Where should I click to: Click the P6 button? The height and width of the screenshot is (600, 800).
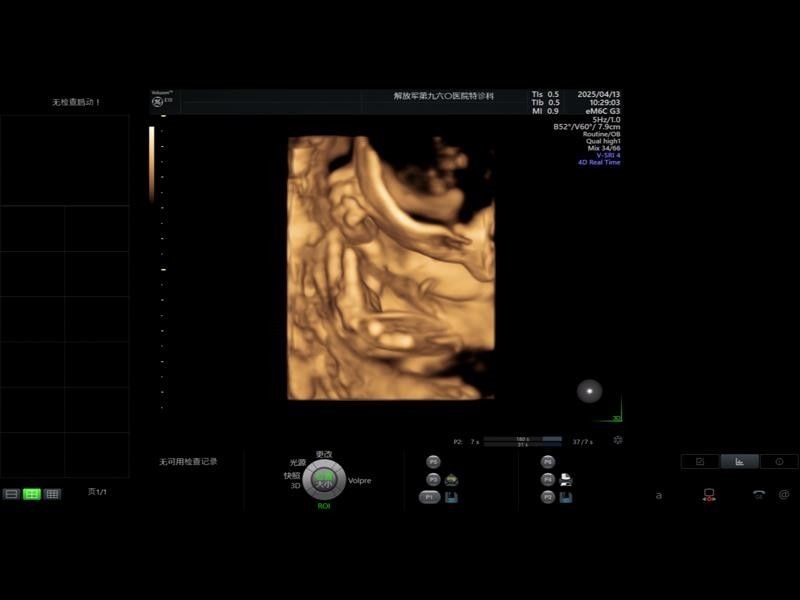(547, 462)
